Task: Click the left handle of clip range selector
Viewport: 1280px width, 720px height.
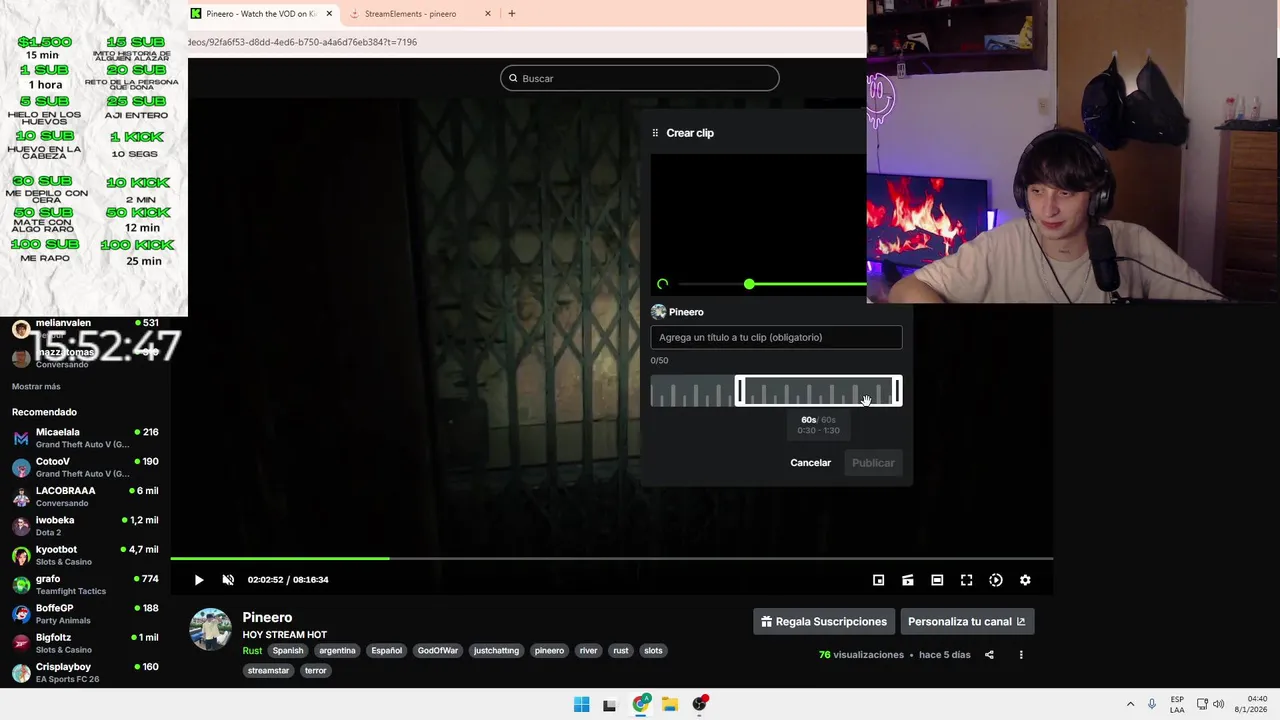Action: tap(740, 391)
